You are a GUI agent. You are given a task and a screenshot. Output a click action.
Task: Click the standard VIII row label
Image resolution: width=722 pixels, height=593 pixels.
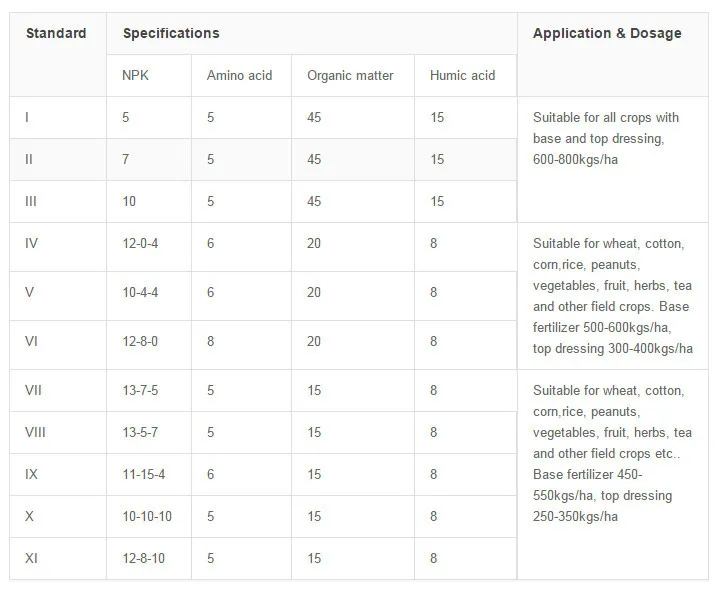36,432
